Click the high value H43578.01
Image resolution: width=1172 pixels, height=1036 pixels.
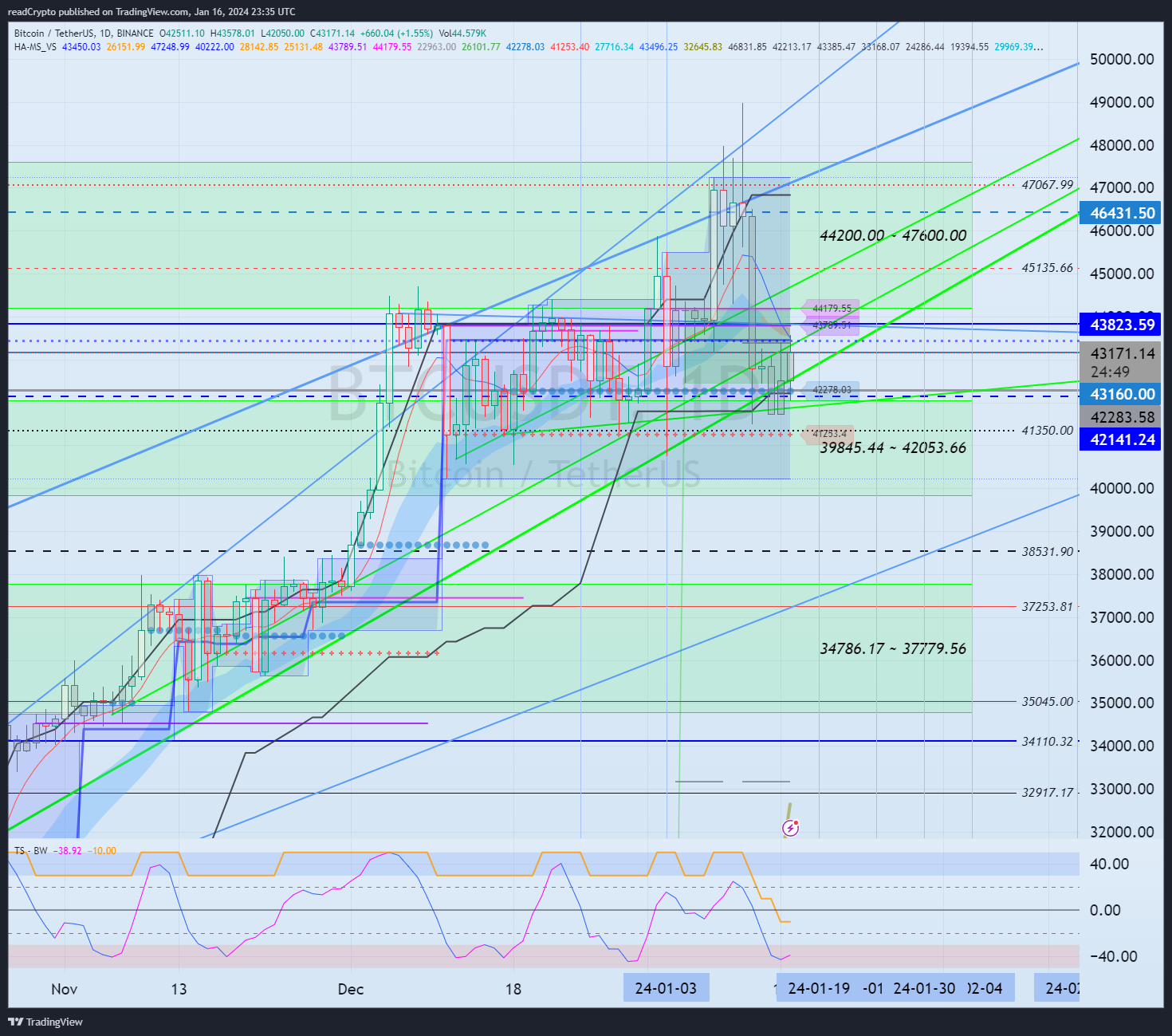click(x=233, y=33)
